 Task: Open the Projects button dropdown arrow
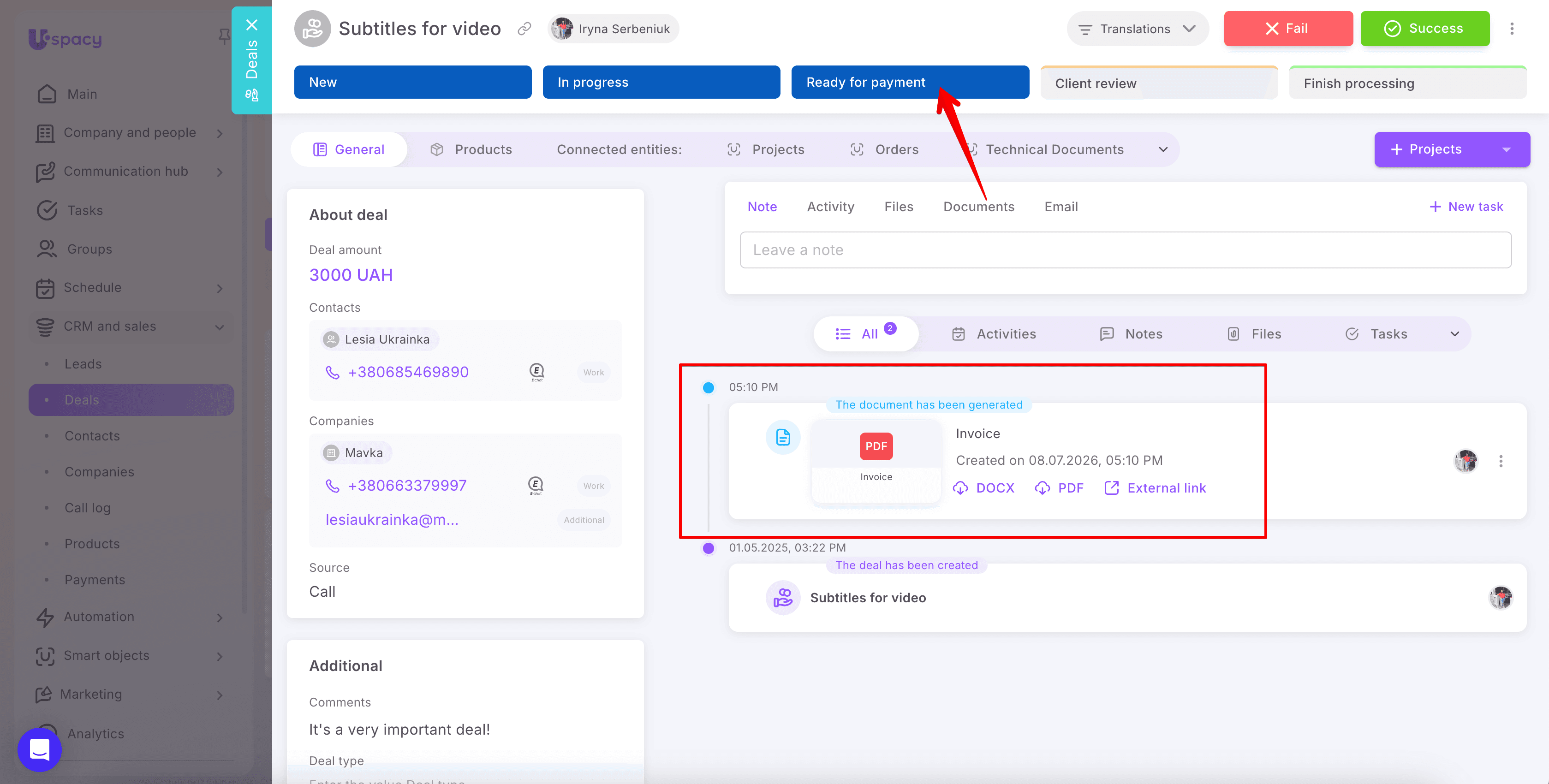[1506, 150]
